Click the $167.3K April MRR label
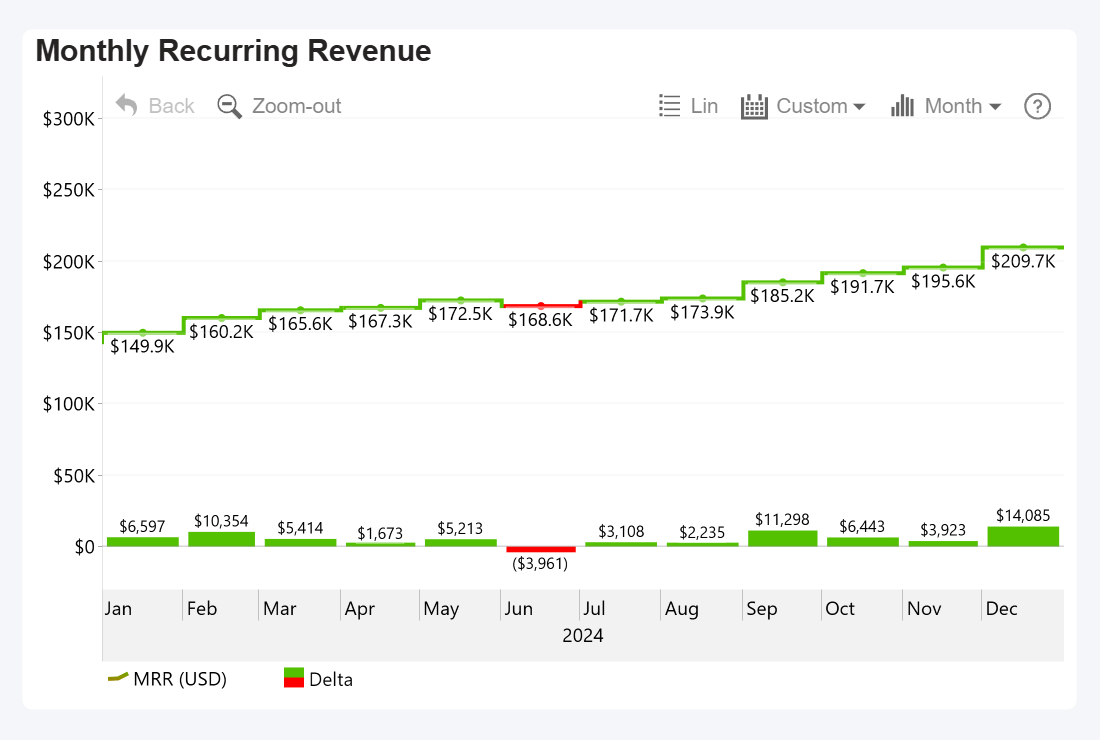The image size is (1100, 740). point(380,321)
